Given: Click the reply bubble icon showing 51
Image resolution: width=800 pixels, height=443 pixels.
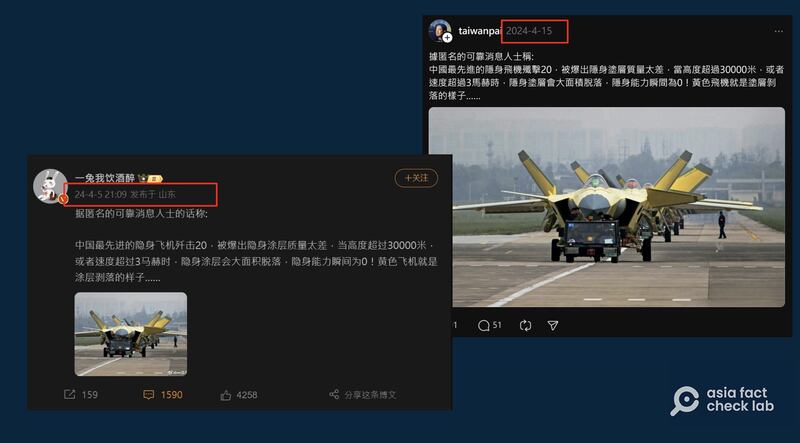Looking at the screenshot, I should pyautogui.click(x=489, y=326).
